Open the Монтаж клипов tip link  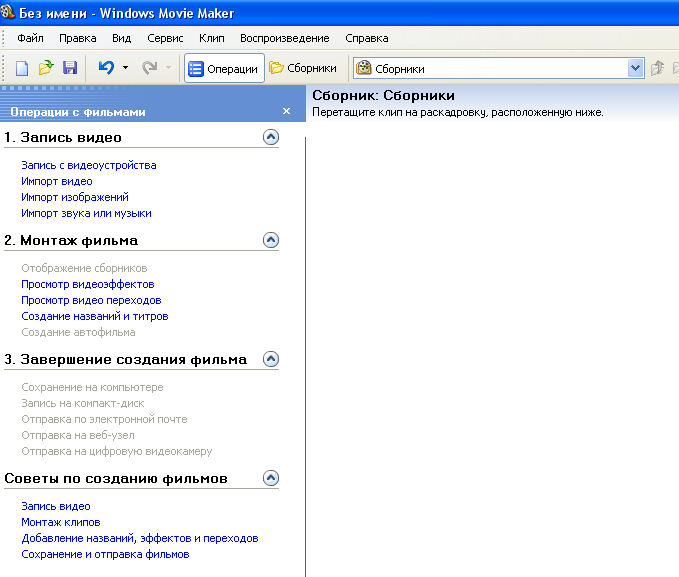point(61,522)
